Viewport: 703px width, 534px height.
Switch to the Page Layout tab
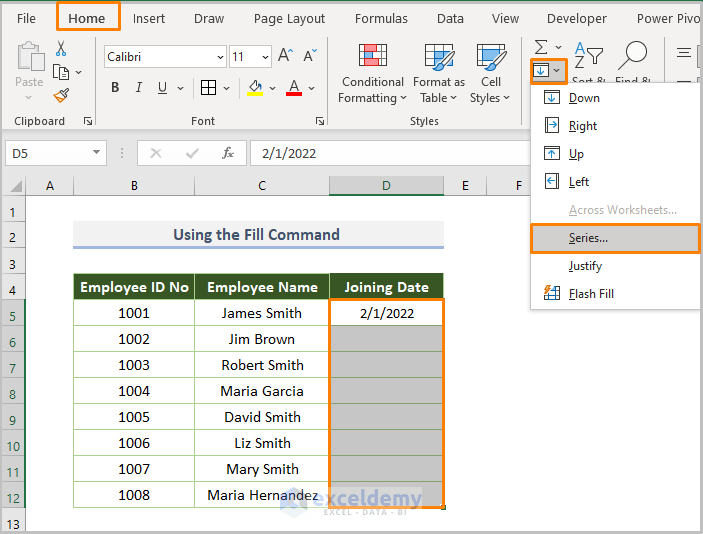[x=289, y=18]
